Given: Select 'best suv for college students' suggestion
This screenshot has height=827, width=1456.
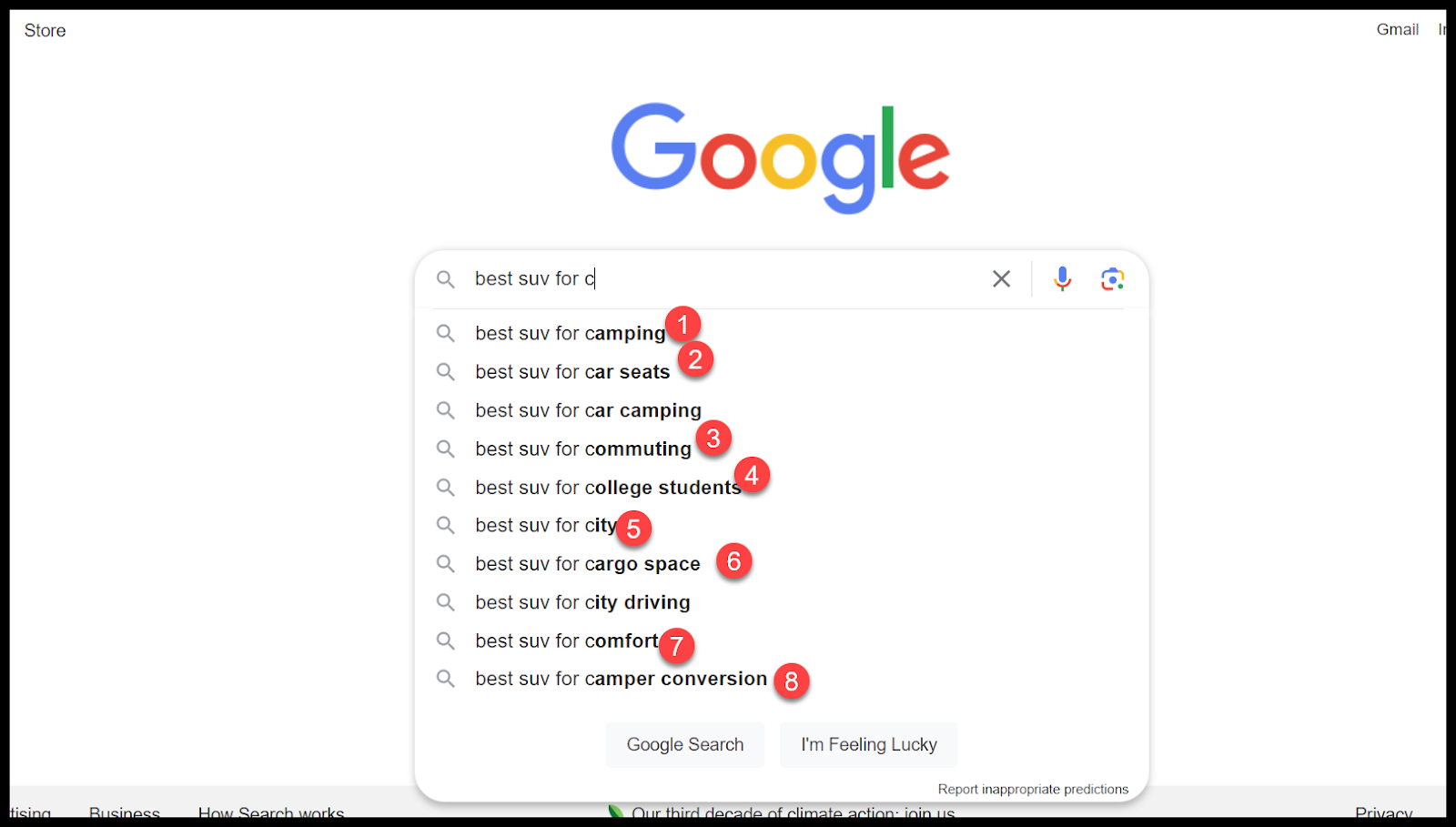Looking at the screenshot, I should click(607, 488).
